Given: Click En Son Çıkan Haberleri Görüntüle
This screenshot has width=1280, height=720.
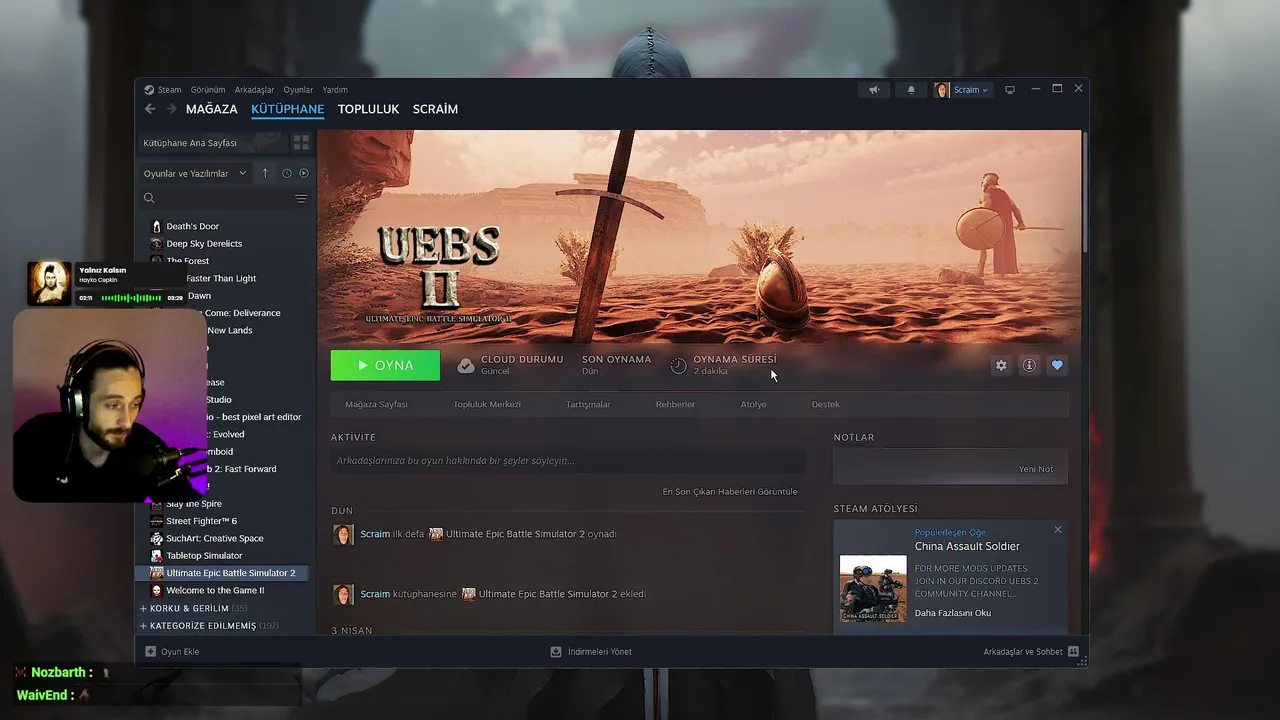Looking at the screenshot, I should point(730,491).
